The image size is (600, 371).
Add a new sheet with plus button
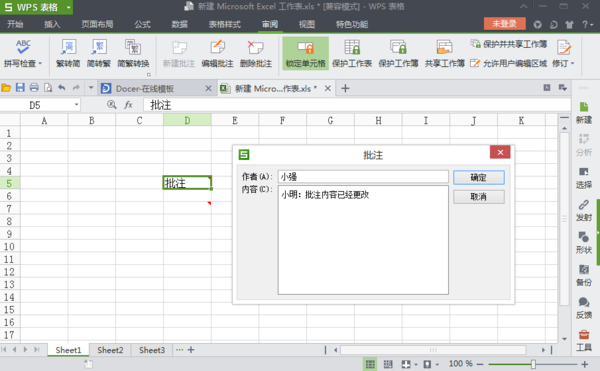pos(191,350)
